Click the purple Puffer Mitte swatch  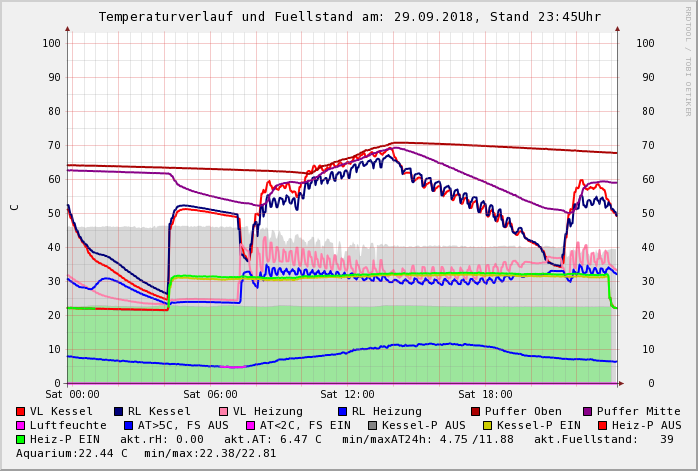[x=588, y=411]
